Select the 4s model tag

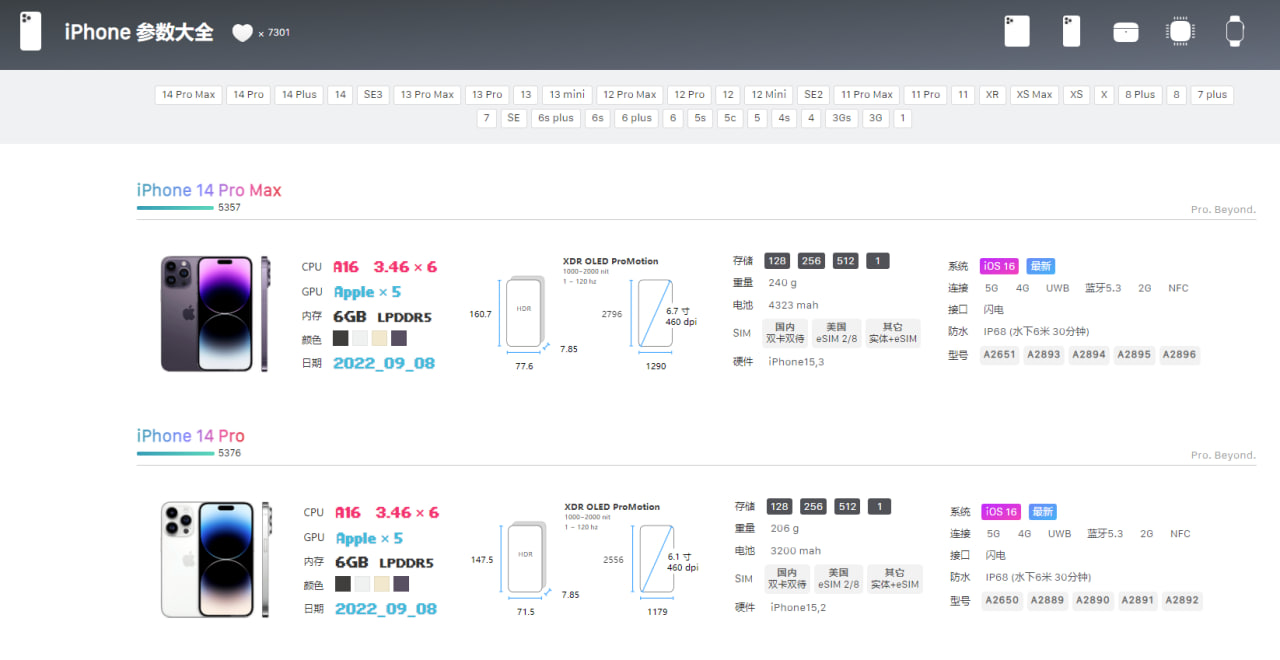coord(784,118)
